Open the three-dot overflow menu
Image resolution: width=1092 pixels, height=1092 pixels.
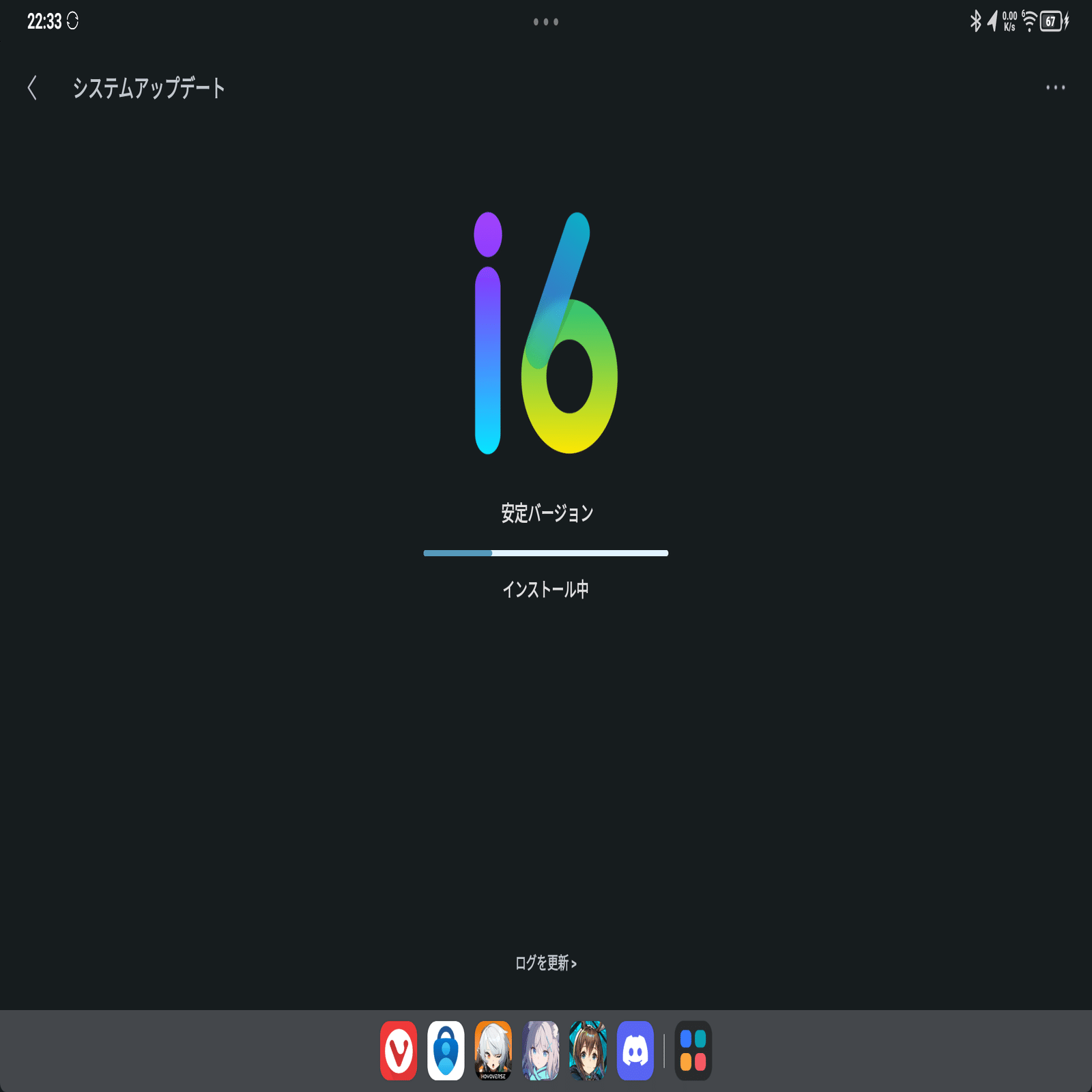(1055, 87)
